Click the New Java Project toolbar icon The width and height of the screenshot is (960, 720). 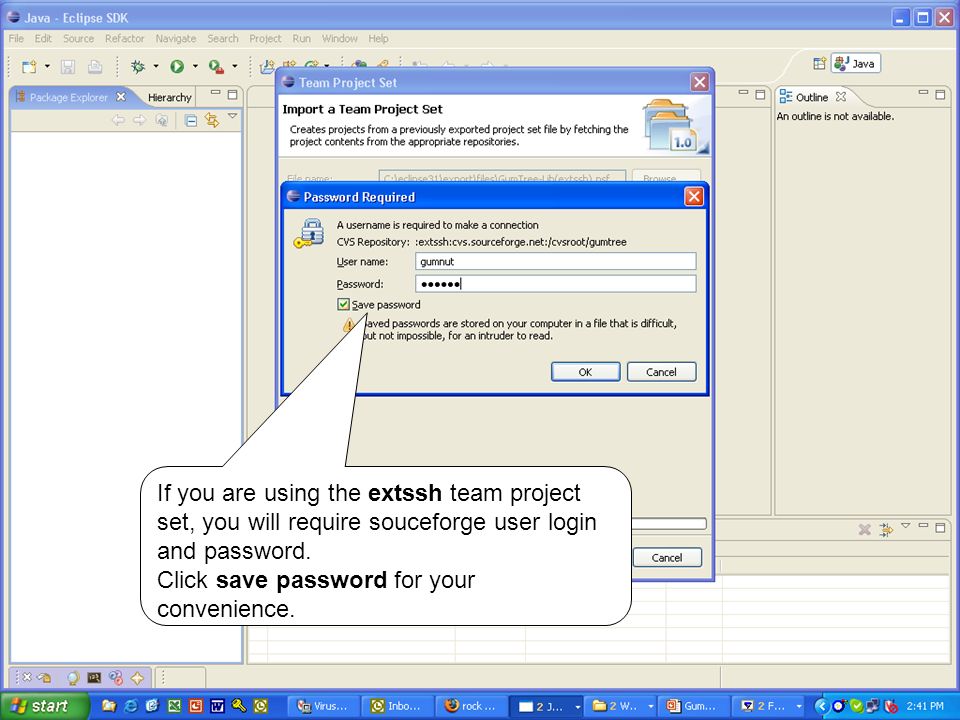266,66
